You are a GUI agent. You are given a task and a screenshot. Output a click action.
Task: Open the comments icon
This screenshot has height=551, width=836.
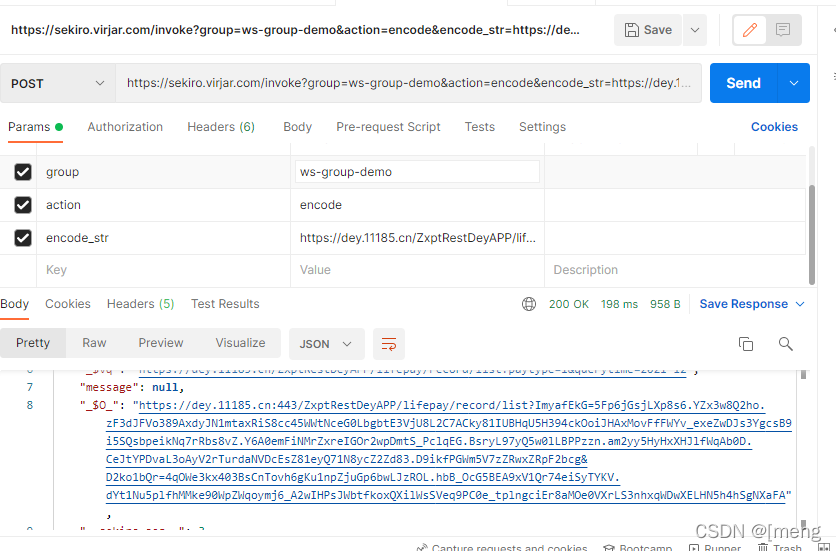783,30
